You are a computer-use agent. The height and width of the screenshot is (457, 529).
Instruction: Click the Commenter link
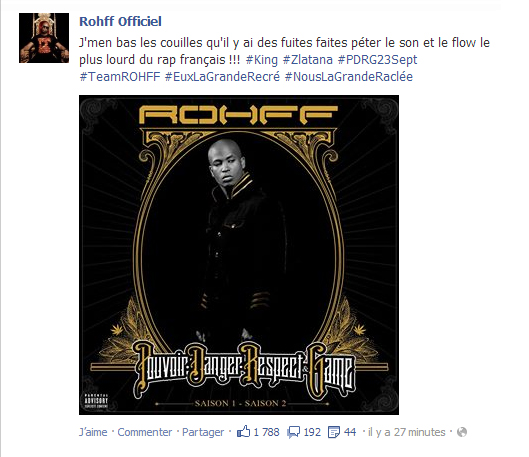click(145, 432)
